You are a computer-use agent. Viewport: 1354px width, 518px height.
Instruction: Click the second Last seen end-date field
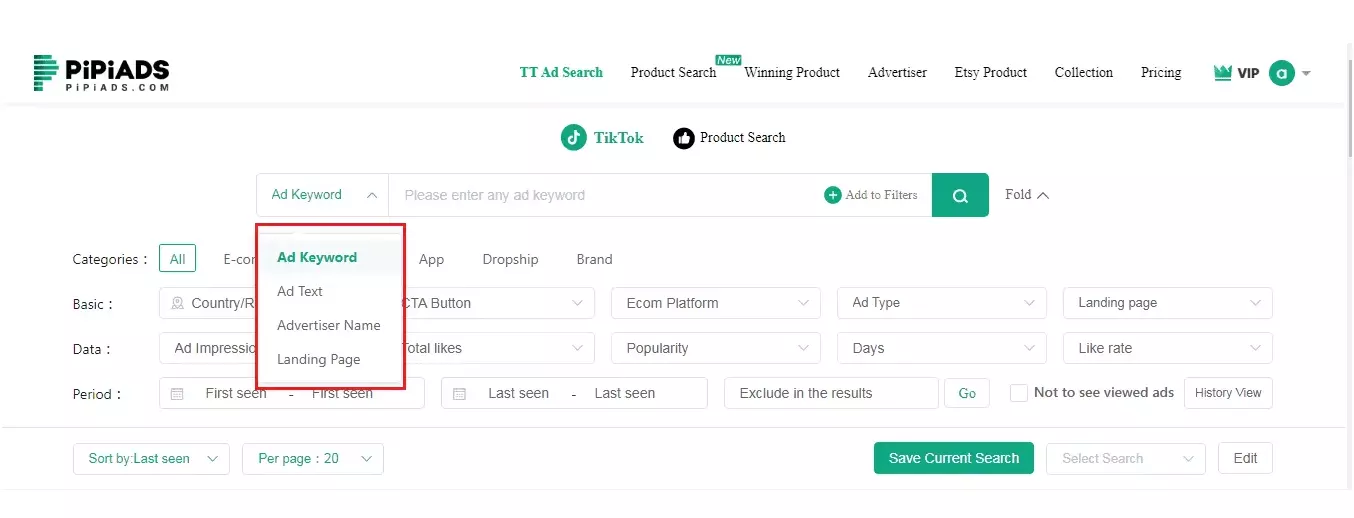coord(625,394)
